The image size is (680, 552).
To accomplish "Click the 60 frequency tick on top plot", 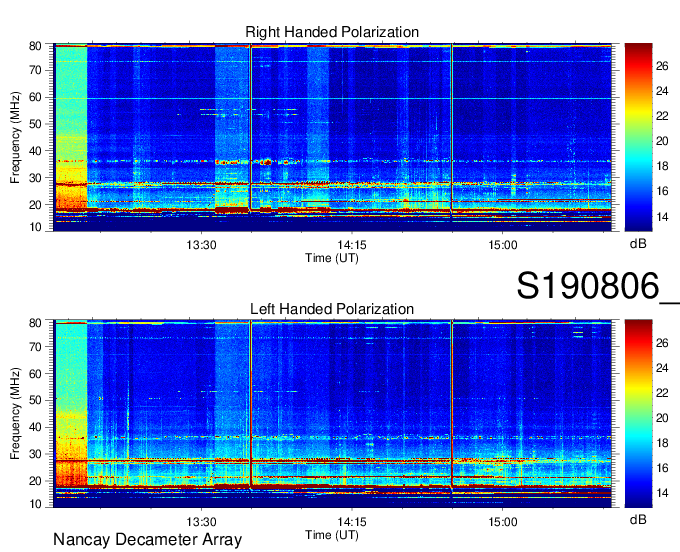I will point(35,97).
